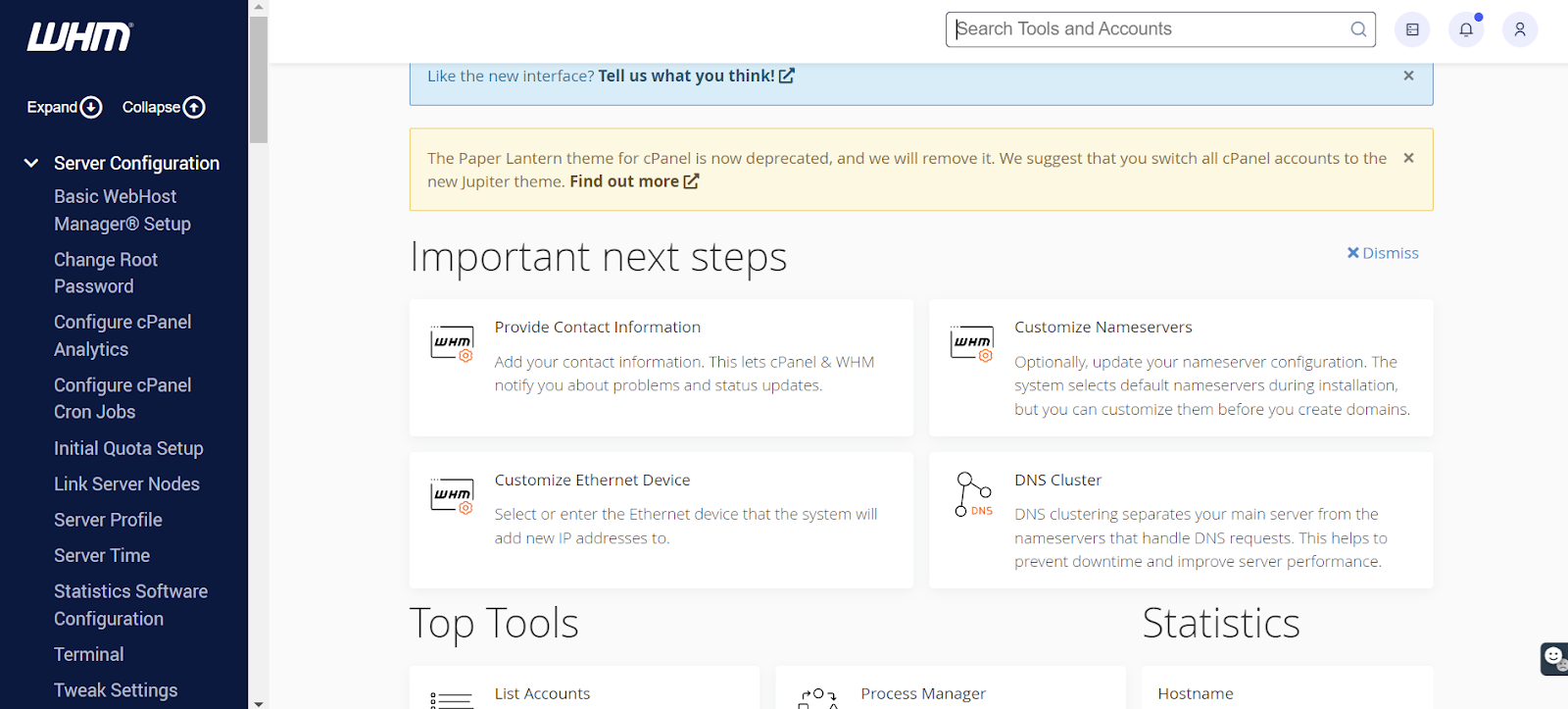
Task: Click the search magnifier icon
Action: click(1358, 29)
